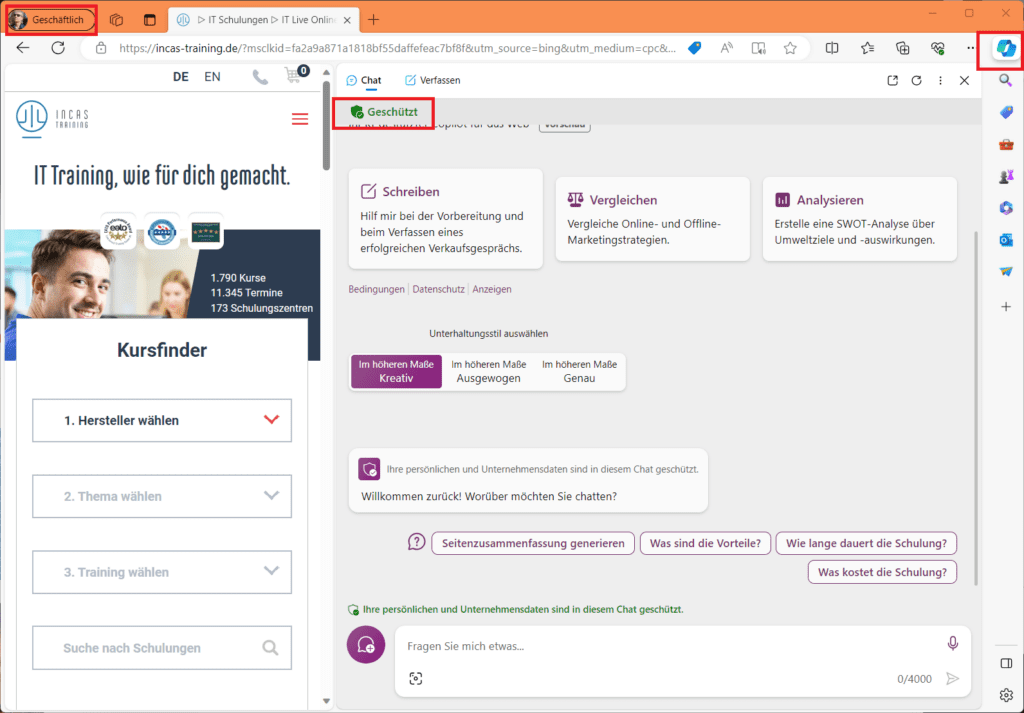Open the Anzeigen link
1024x713 pixels.
click(x=492, y=289)
